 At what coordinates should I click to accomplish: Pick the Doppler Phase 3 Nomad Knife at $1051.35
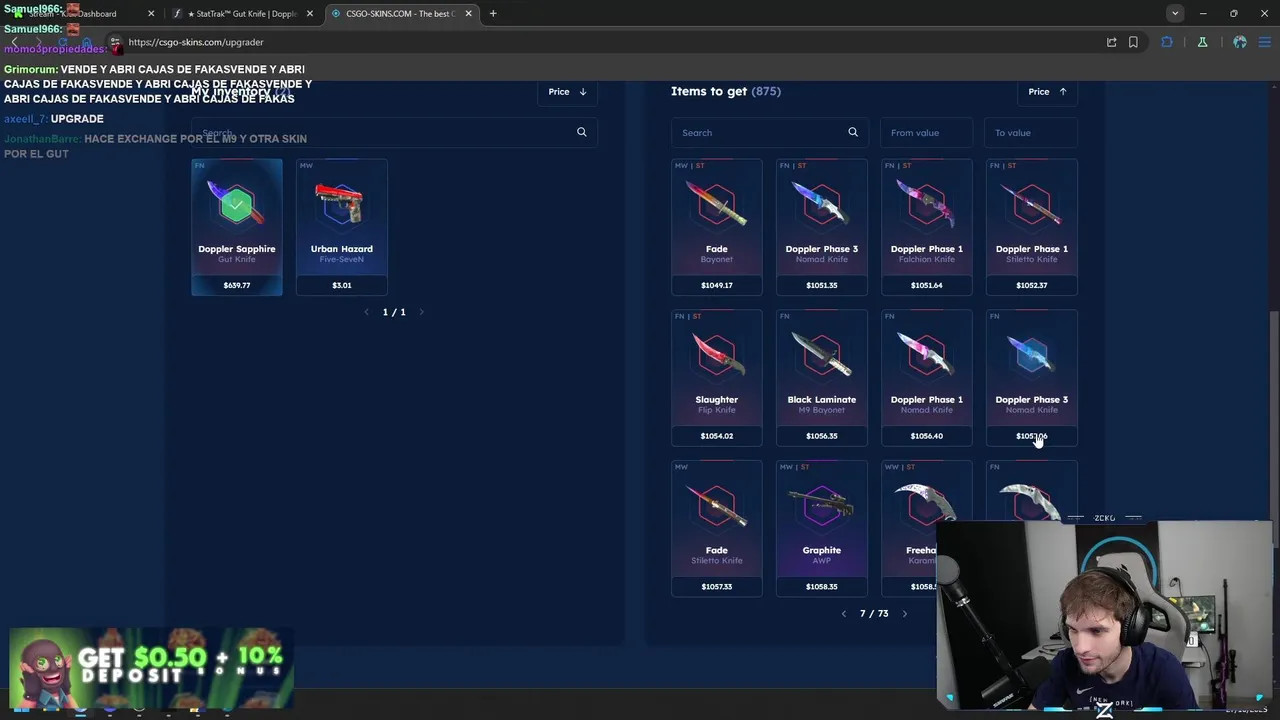(x=822, y=227)
